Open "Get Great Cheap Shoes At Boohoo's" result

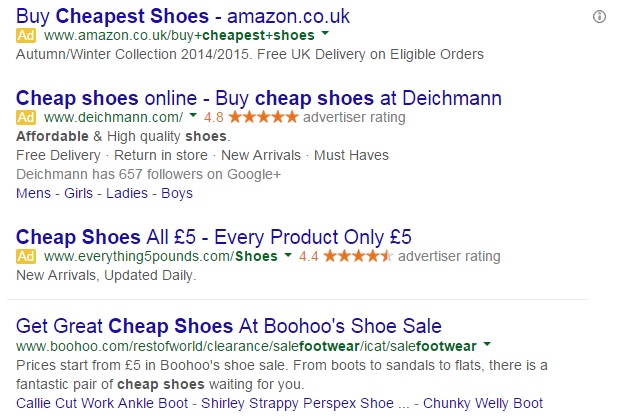229,326
